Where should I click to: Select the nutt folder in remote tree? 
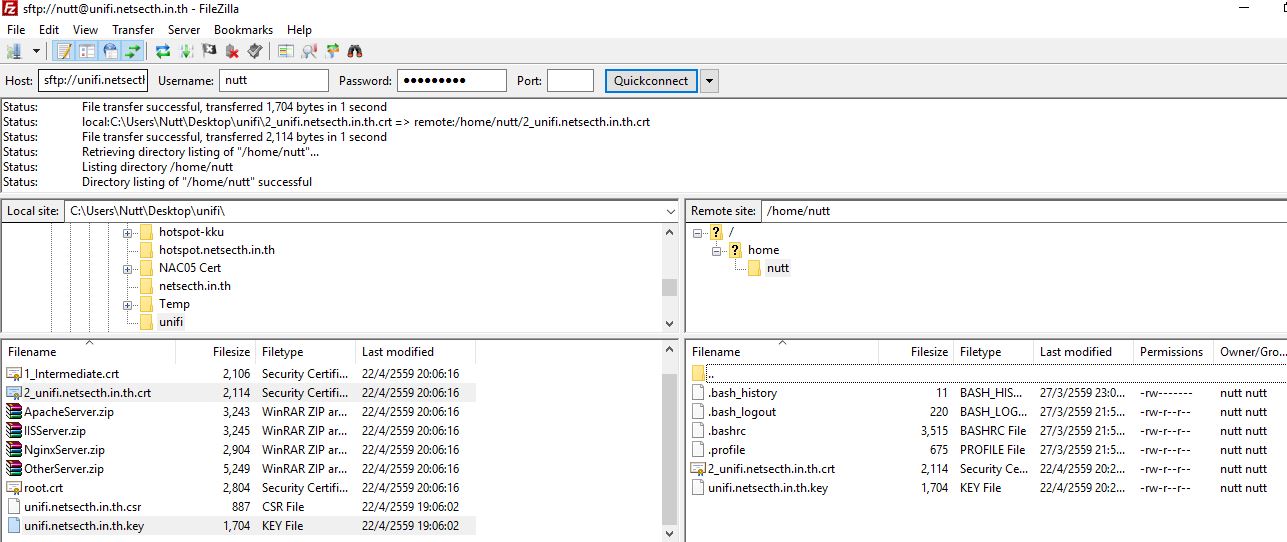point(778,268)
